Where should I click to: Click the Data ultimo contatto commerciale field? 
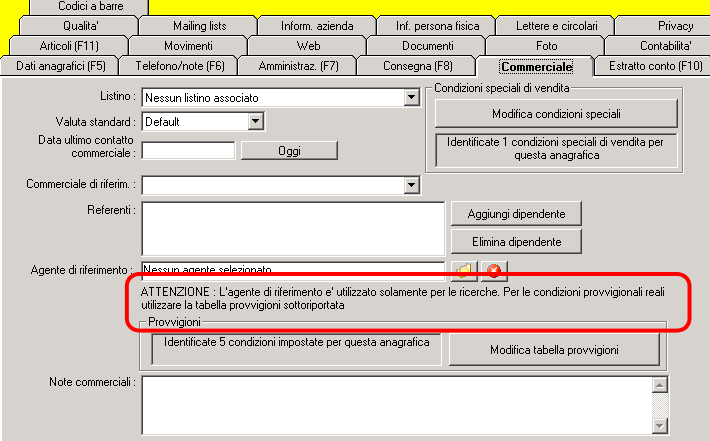click(x=188, y=151)
